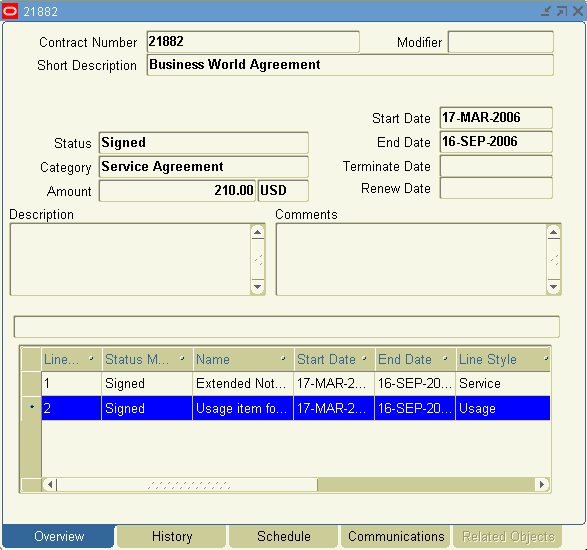Click the Amount field 210.00
Screen dimensions: 587x550
coord(177,191)
